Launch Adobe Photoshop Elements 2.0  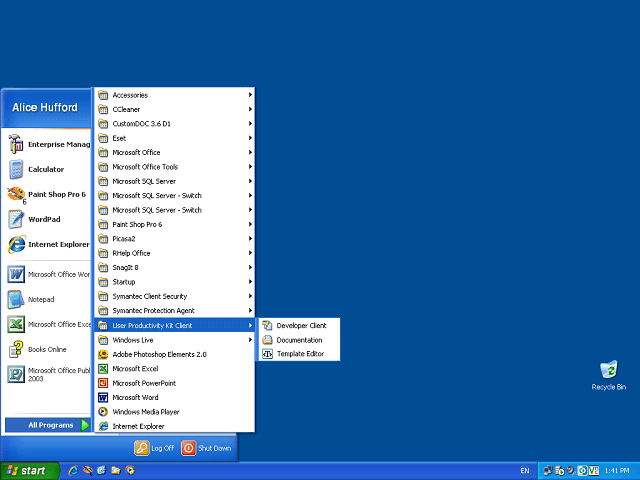point(174,354)
